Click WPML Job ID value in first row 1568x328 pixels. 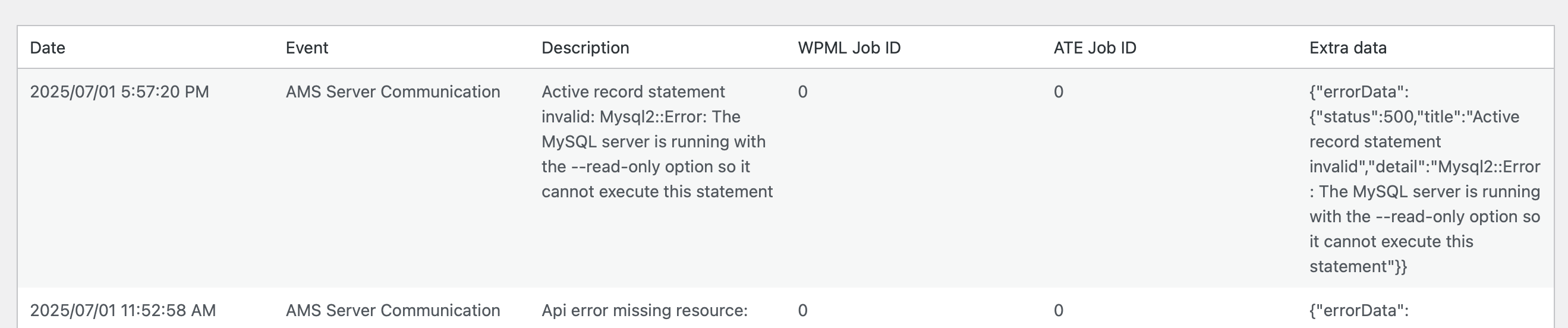802,92
